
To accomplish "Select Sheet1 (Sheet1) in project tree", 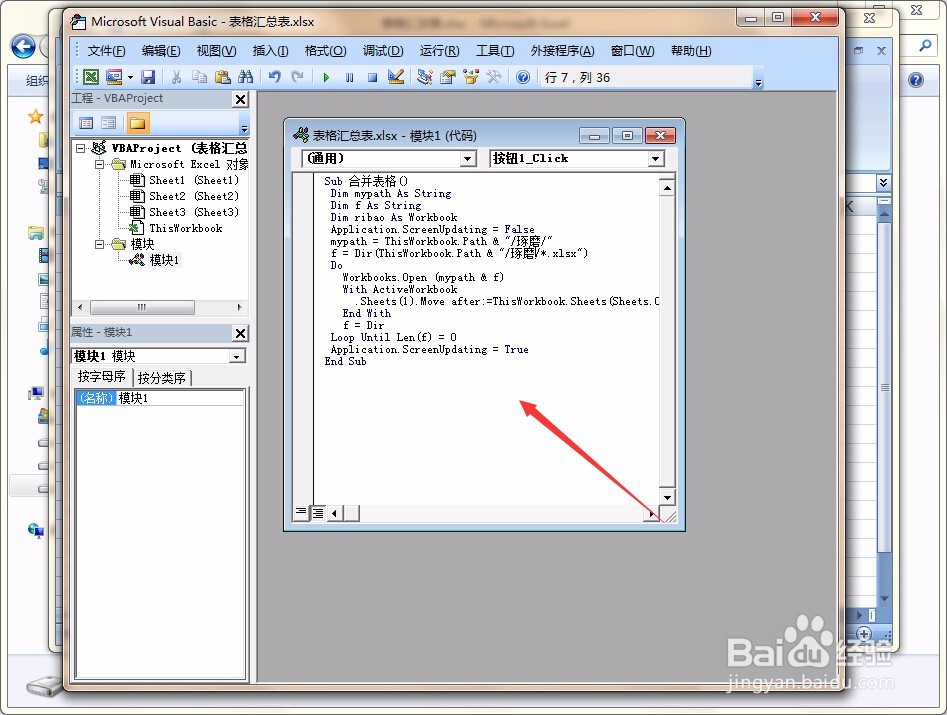I will pos(194,180).
